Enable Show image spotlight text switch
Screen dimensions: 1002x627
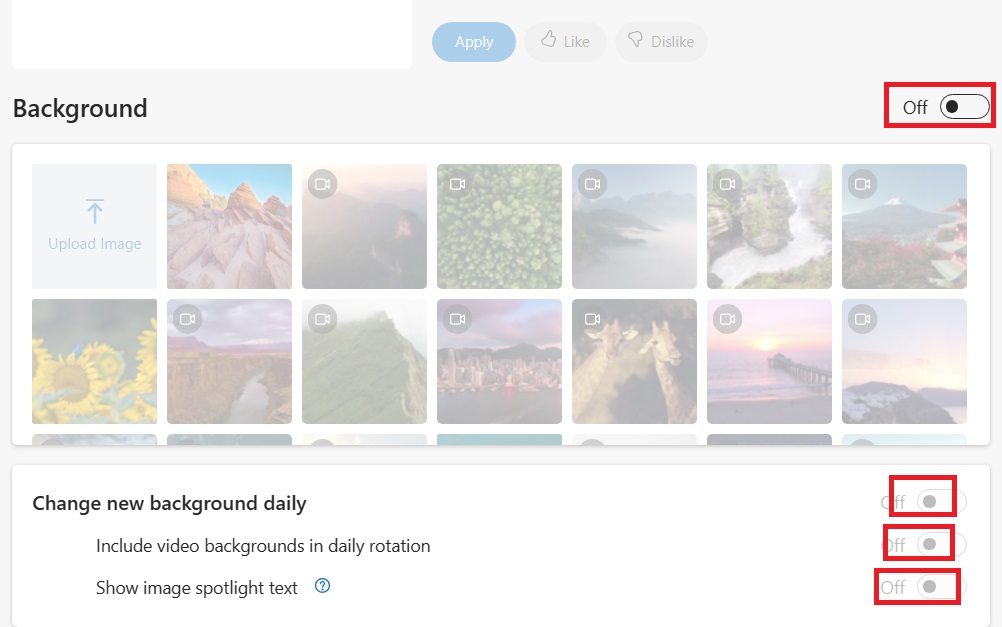941,587
